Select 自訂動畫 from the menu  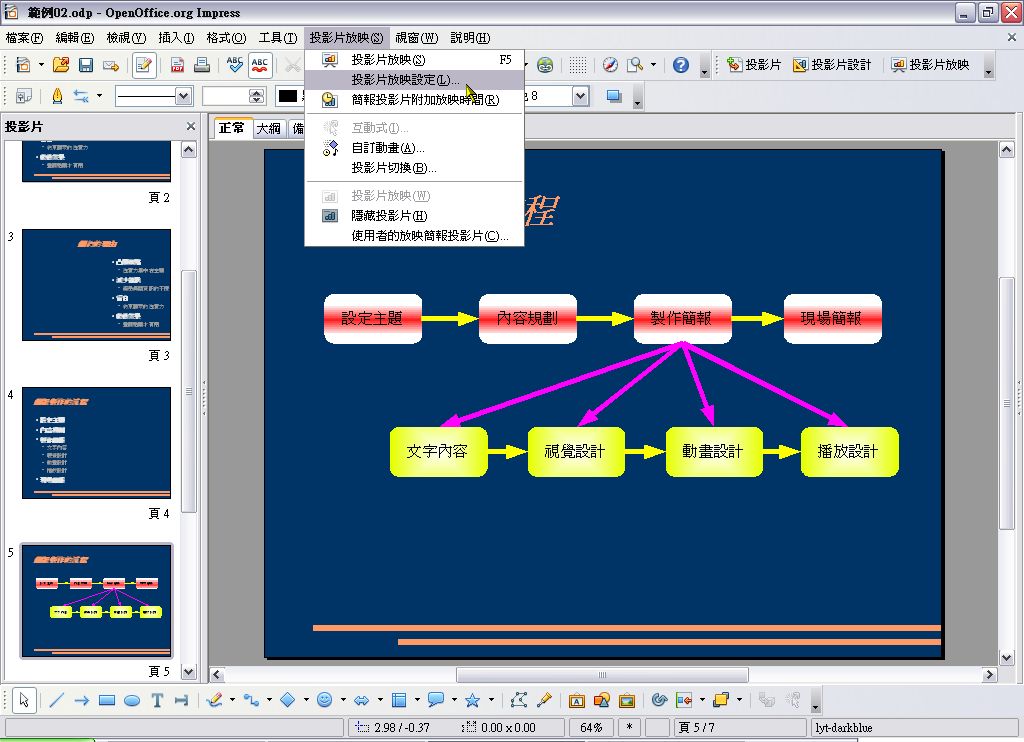coord(387,148)
